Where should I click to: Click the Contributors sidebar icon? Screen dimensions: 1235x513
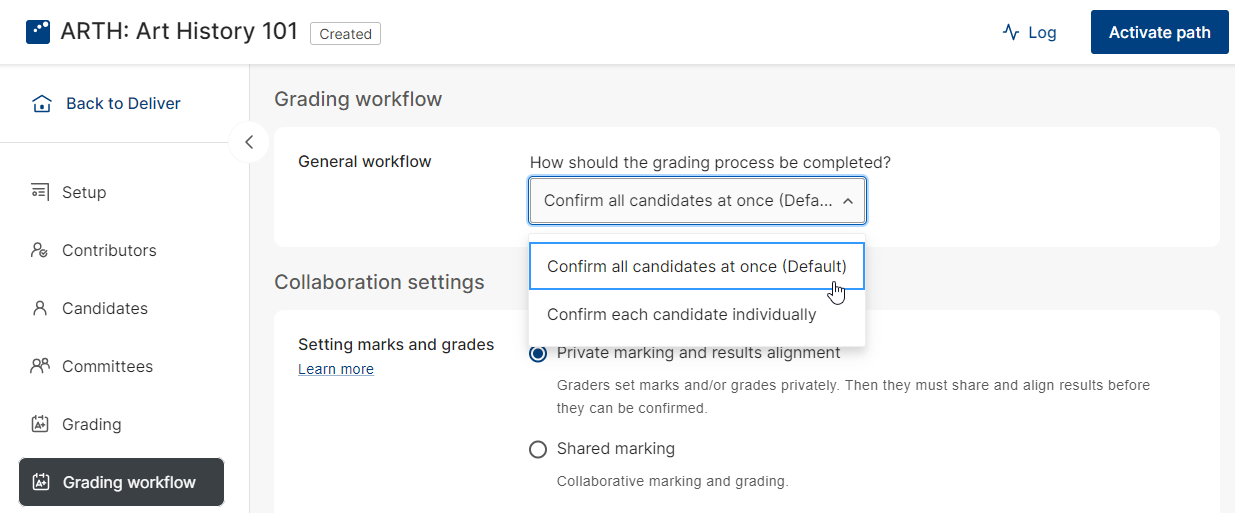point(40,250)
